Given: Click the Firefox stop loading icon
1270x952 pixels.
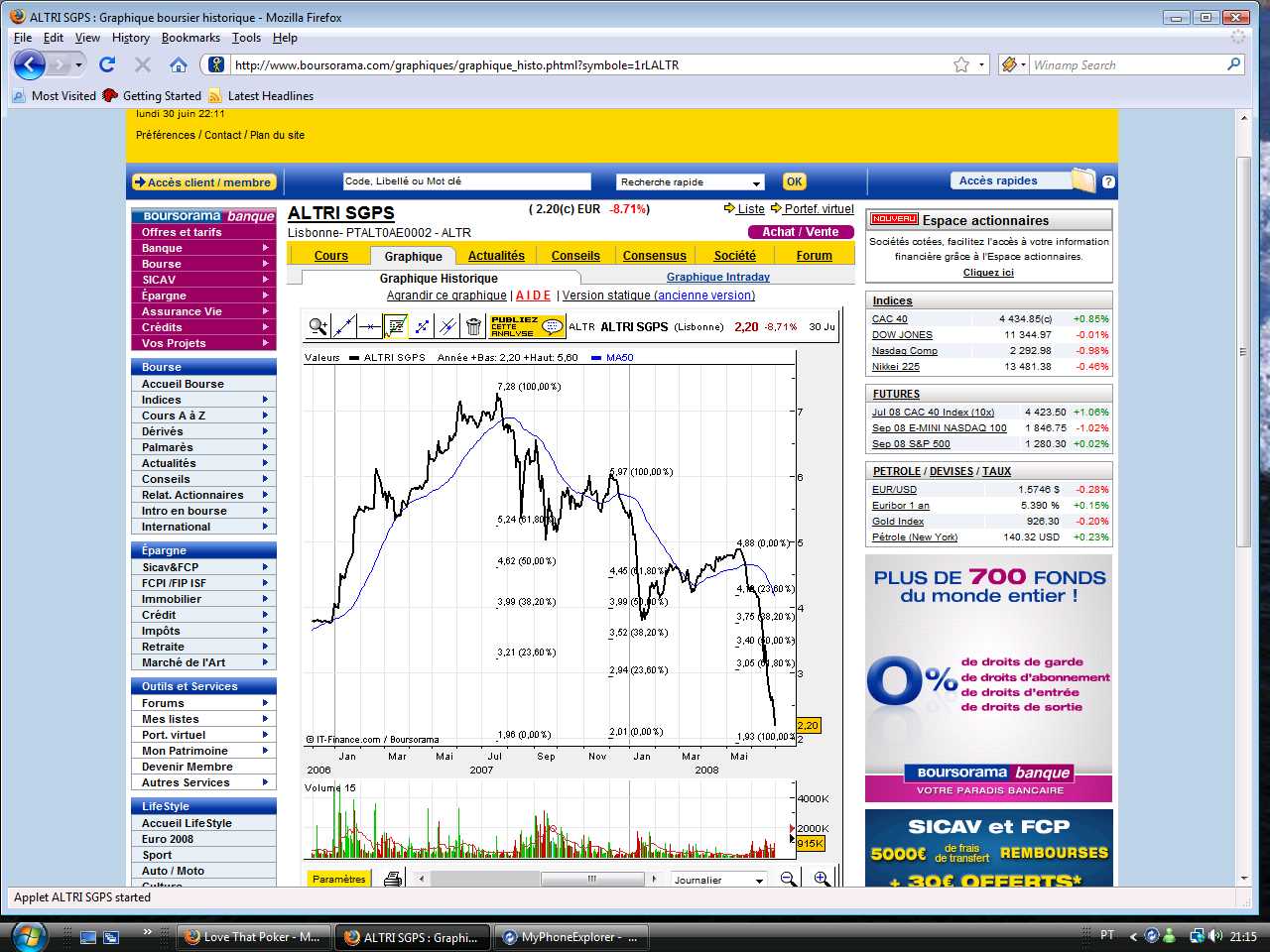Looking at the screenshot, I should (x=142, y=64).
